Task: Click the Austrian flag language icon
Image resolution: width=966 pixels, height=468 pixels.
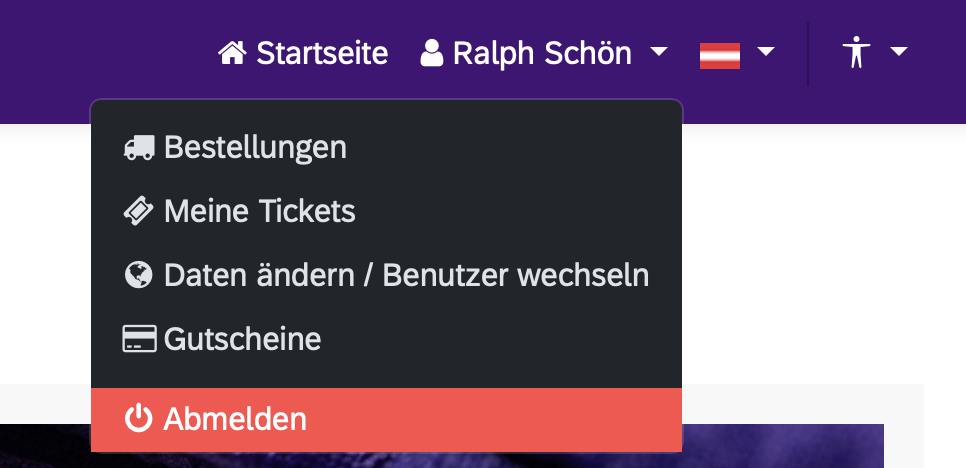Action: tap(720, 54)
